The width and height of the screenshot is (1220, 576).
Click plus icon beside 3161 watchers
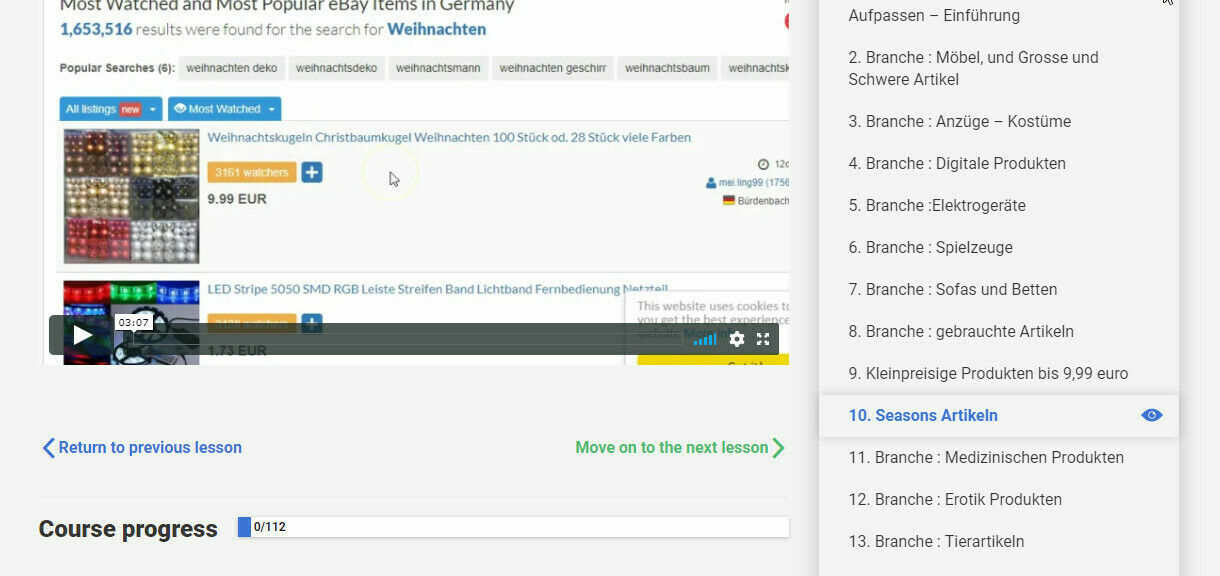312,172
